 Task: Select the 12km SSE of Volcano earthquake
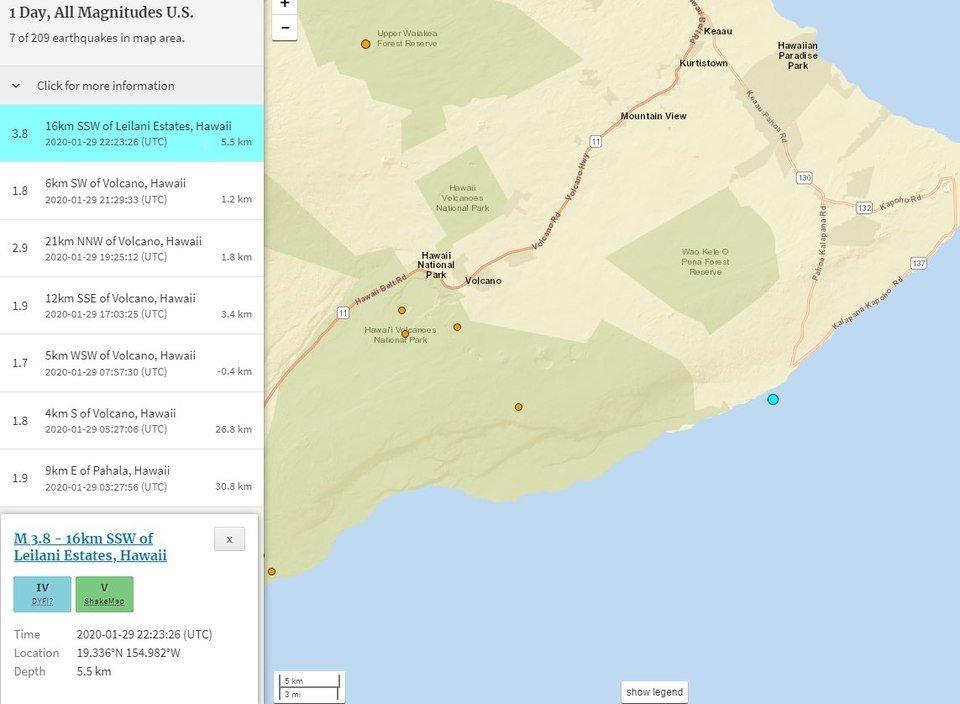(132, 305)
